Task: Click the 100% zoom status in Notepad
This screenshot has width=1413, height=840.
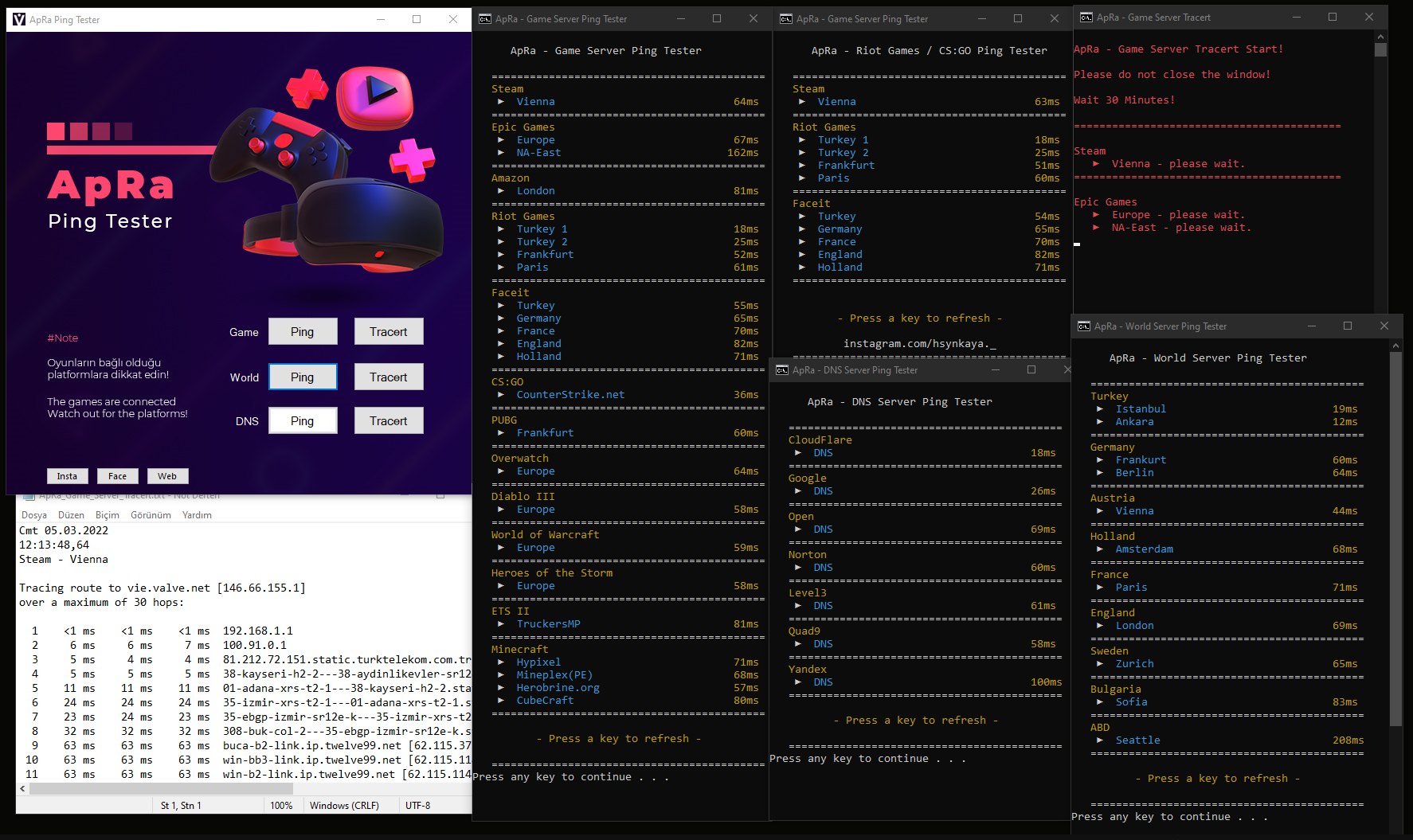Action: pos(281,806)
